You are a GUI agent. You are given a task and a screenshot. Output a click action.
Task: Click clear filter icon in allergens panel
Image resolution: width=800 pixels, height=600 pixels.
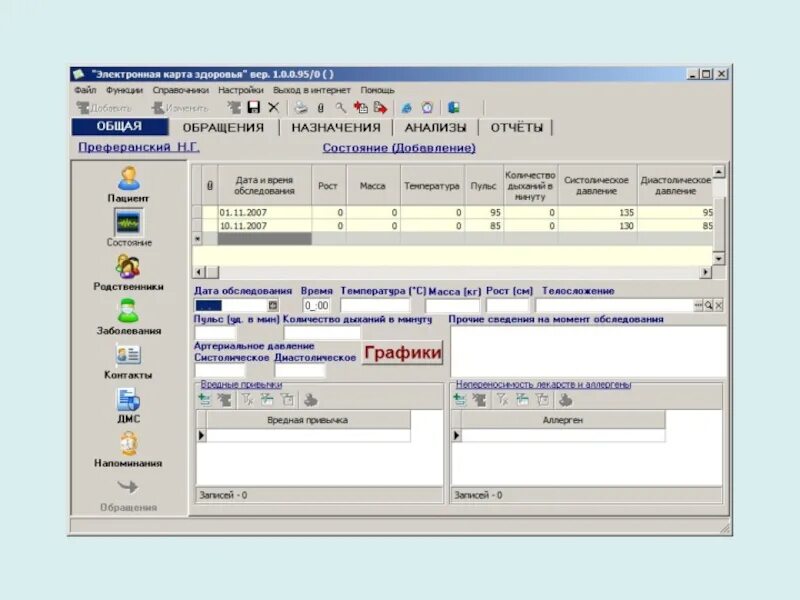(503, 400)
